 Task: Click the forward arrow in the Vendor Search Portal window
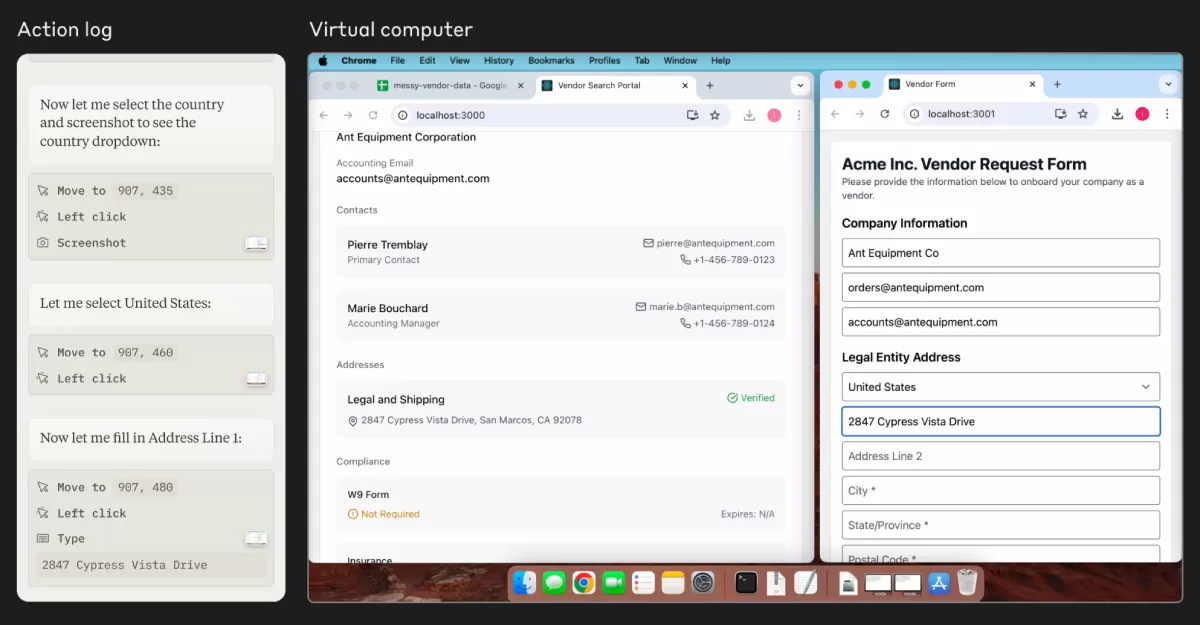click(x=348, y=115)
